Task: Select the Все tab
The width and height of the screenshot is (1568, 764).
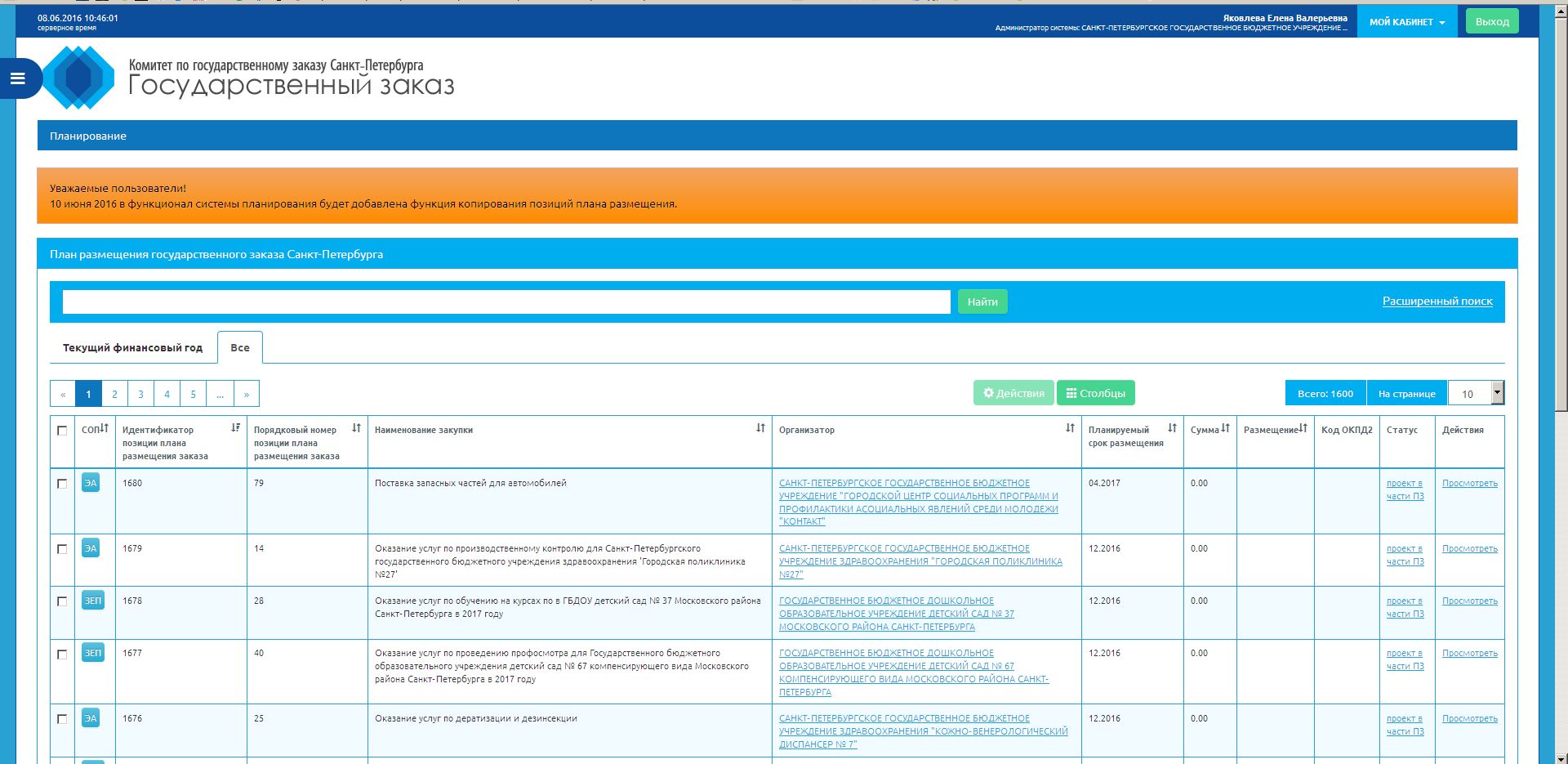Action: (240, 347)
